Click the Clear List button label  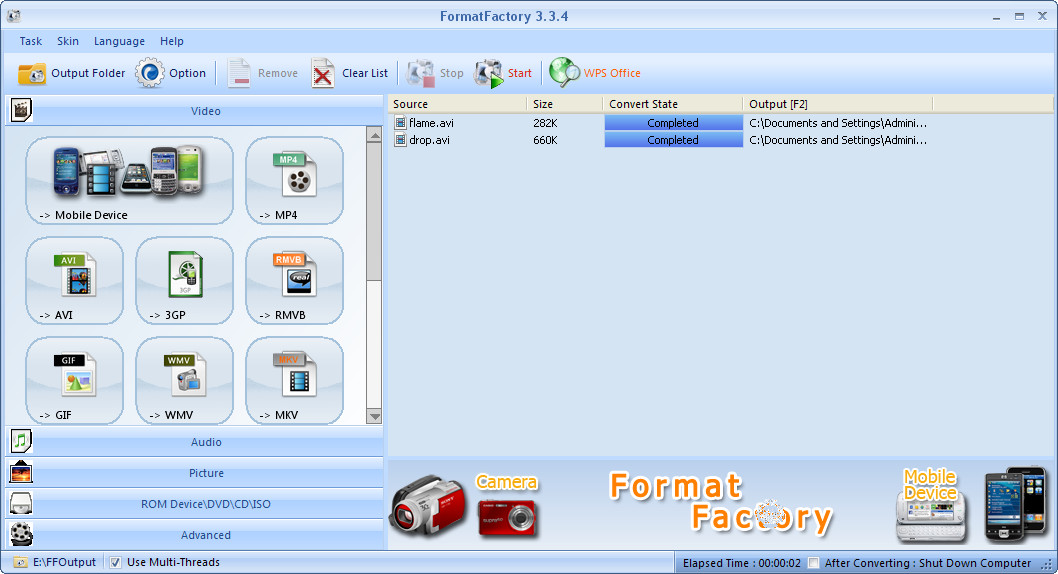(x=365, y=73)
